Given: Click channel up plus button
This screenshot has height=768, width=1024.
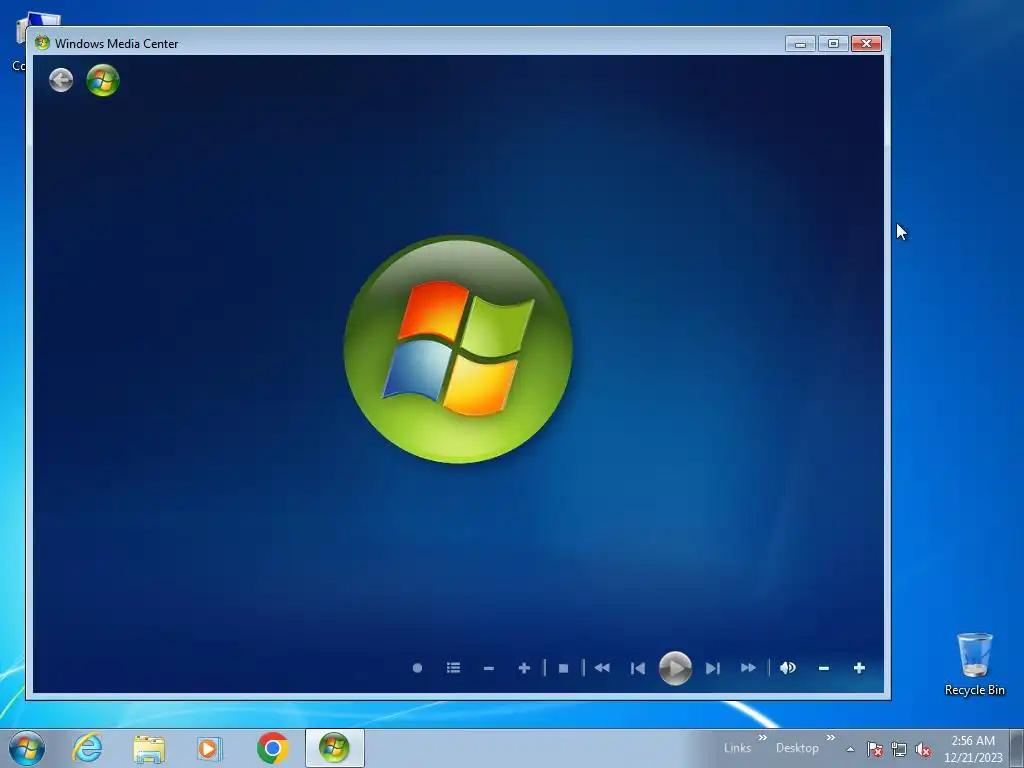Looking at the screenshot, I should [524, 668].
